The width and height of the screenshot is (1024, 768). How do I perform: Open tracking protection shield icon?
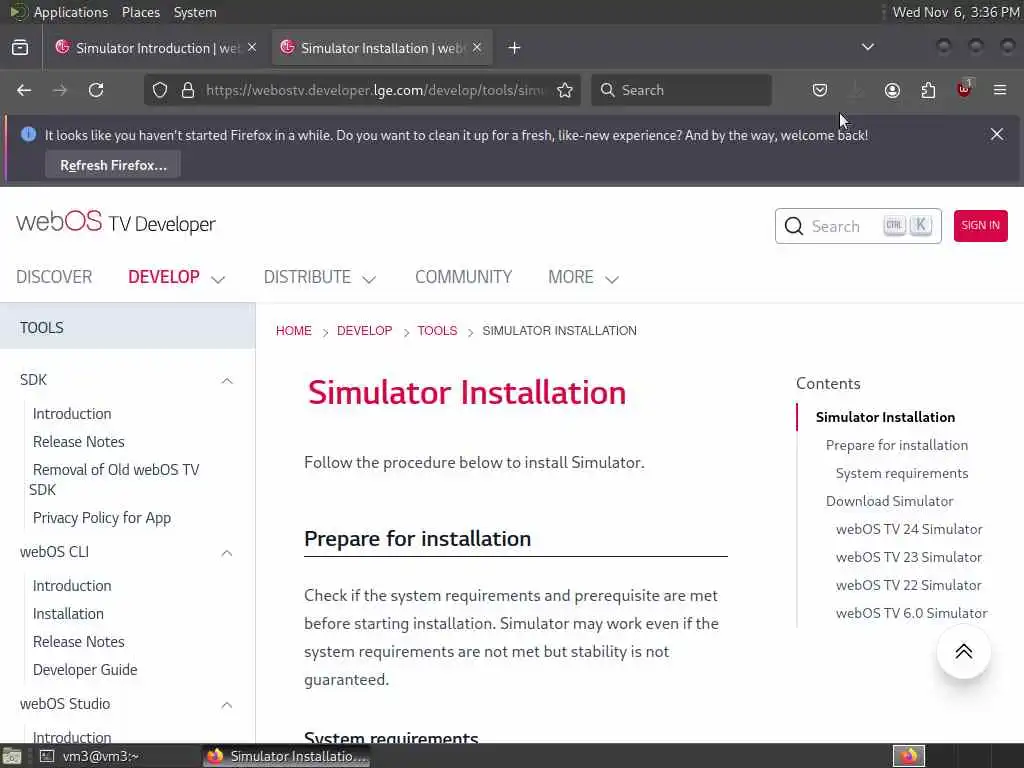[x=160, y=90]
